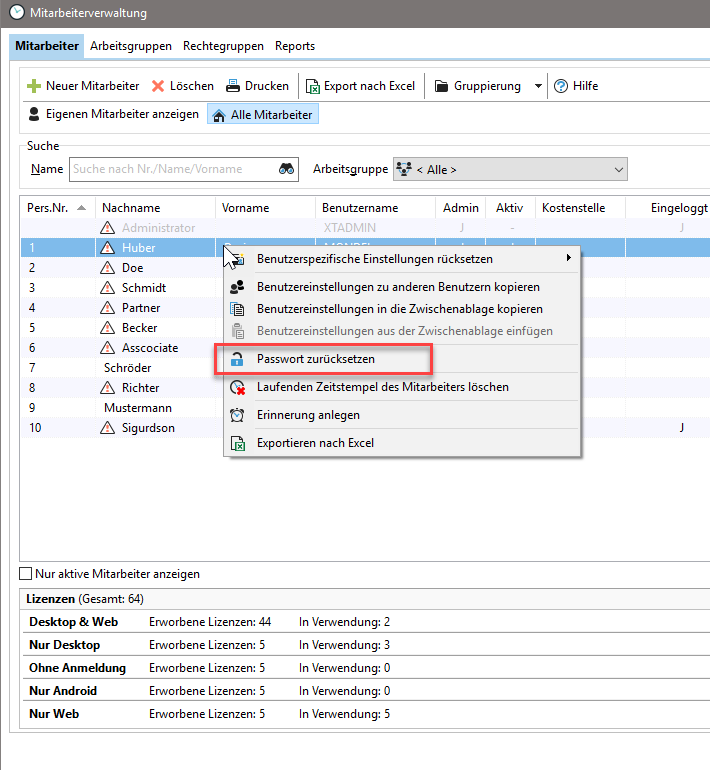Select Exportieren nach Excel menu entry
This screenshot has height=770, width=710.
315,443
